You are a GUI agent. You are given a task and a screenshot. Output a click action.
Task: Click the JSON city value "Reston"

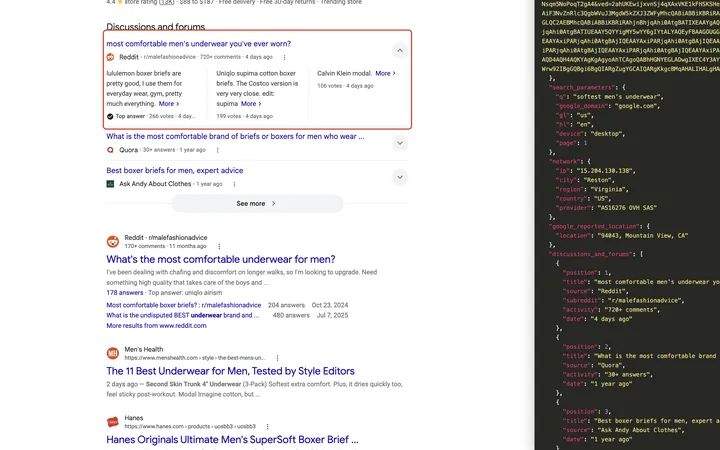pos(598,180)
